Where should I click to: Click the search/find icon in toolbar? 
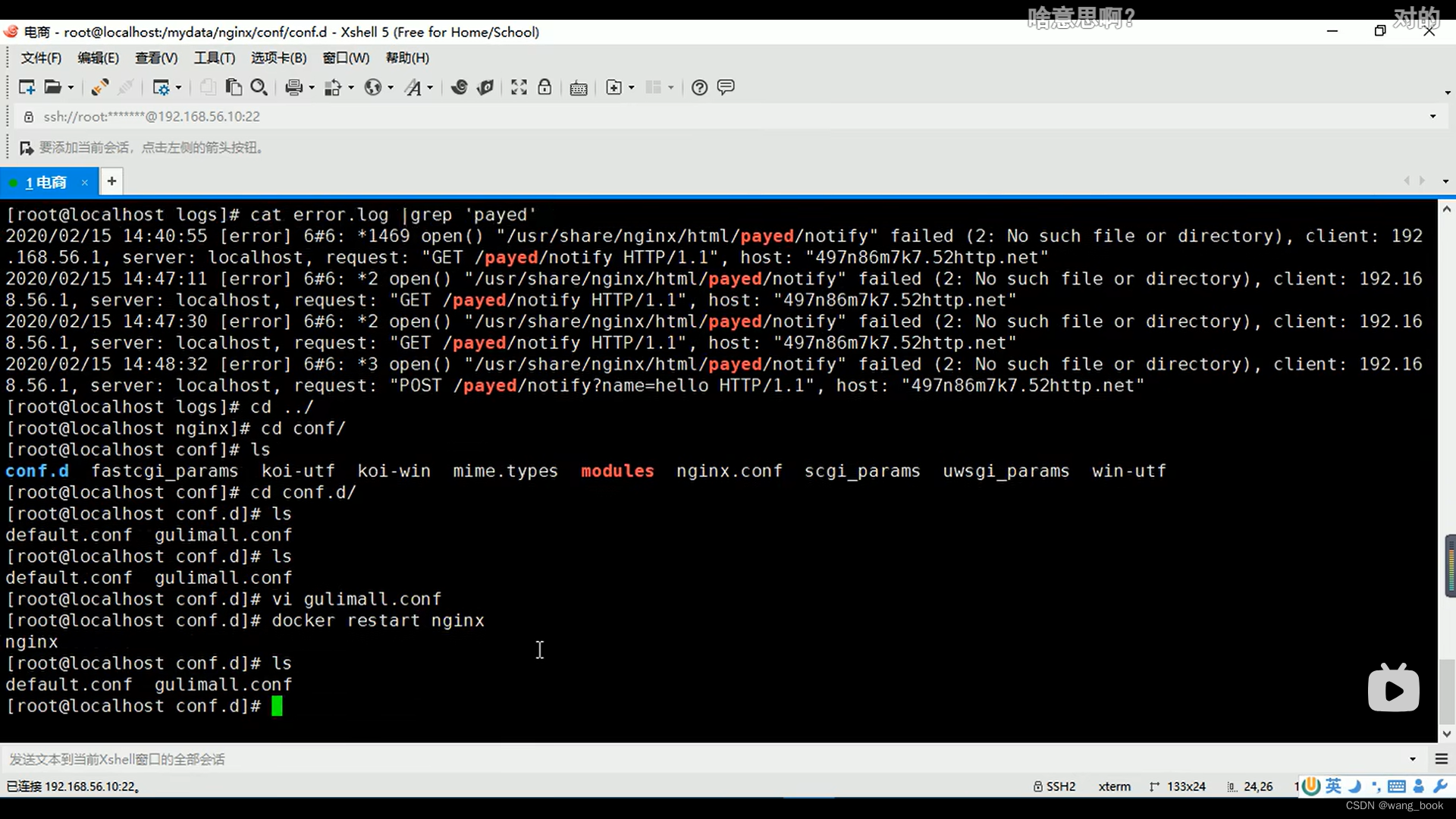(258, 87)
